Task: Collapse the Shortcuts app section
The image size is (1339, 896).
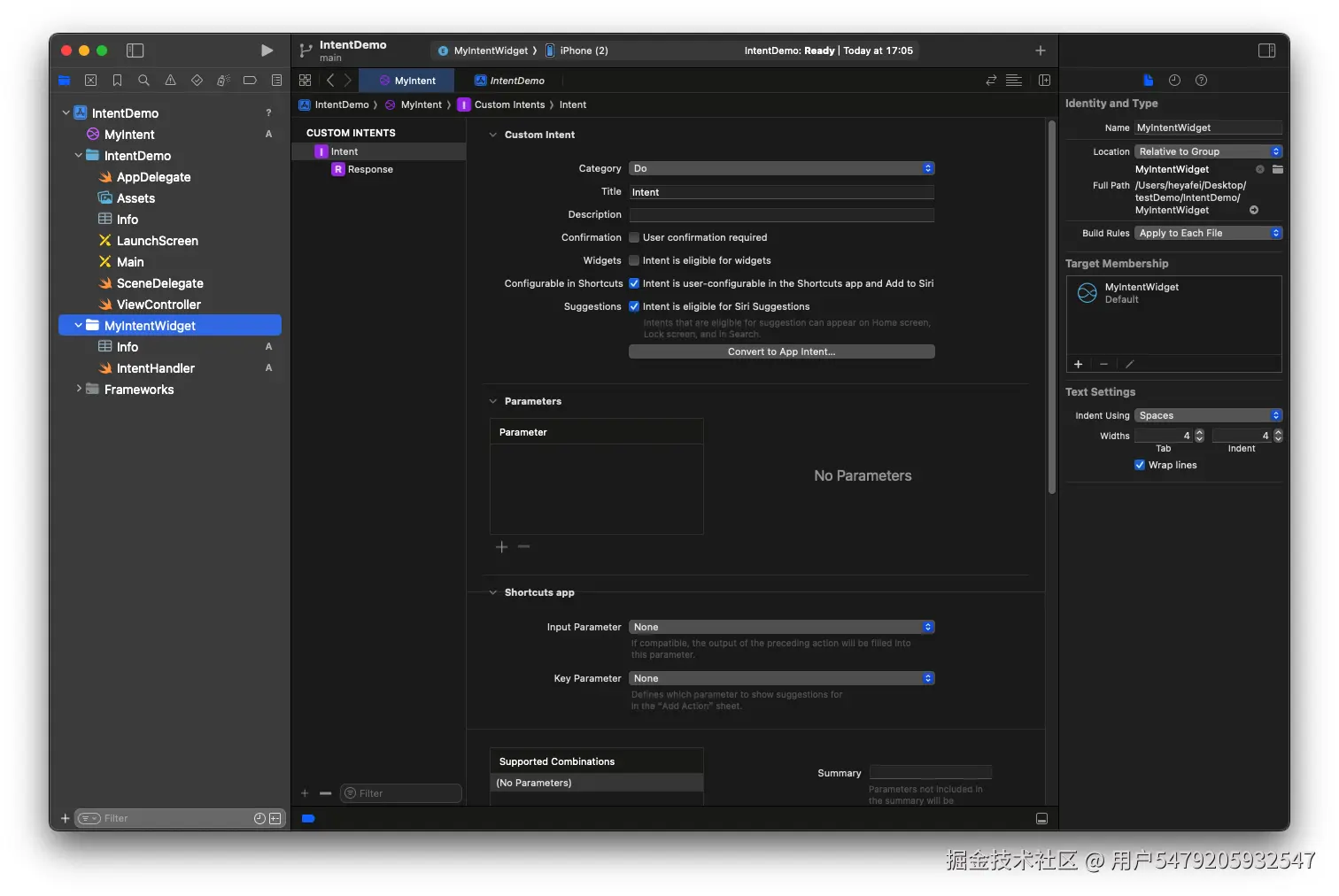Action: click(x=493, y=592)
